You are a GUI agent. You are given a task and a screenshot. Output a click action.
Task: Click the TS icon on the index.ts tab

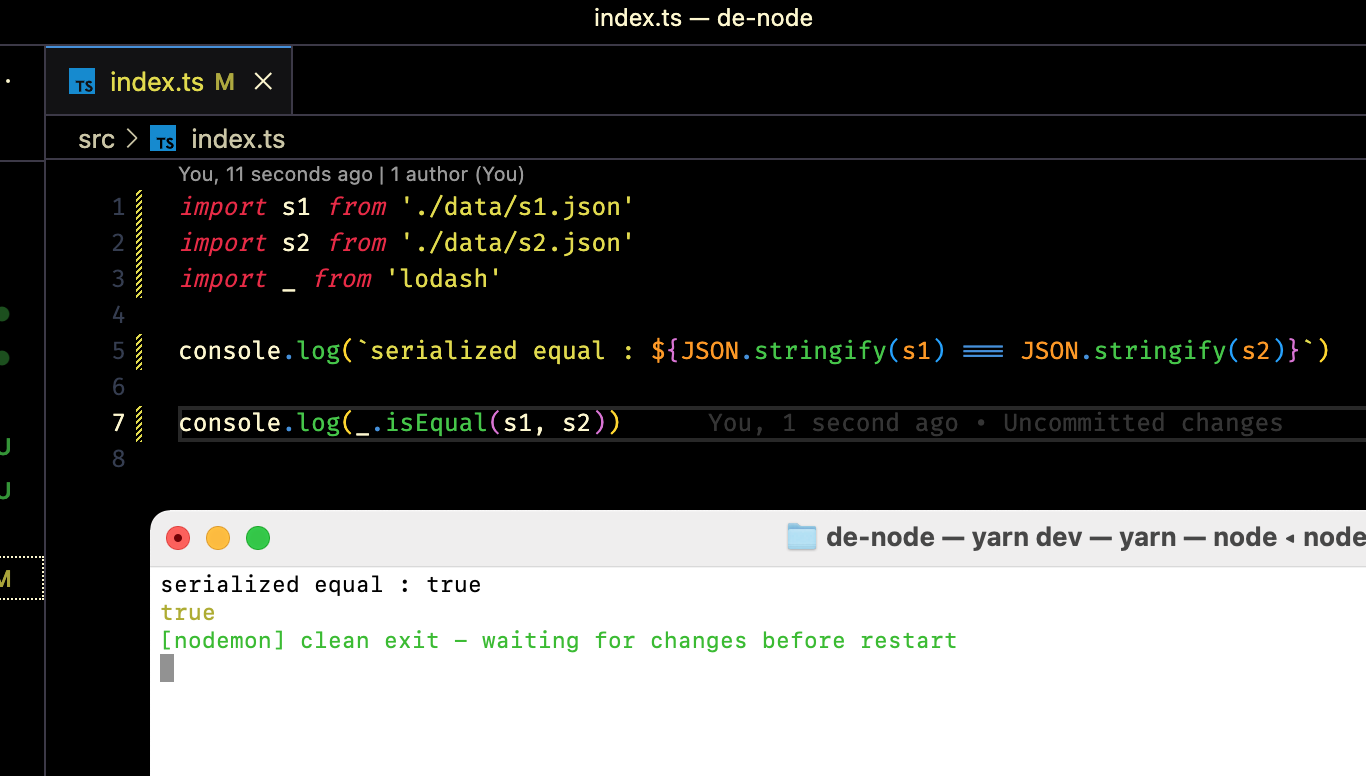point(83,81)
